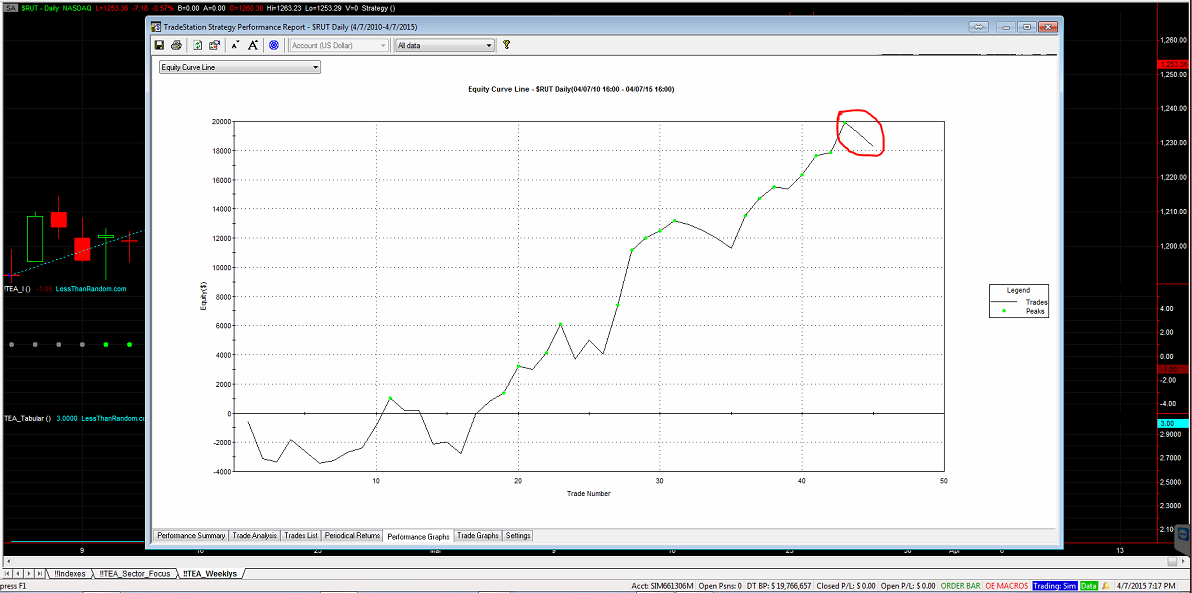This screenshot has height=593, width=1192.
Task: Switch to the Settings tab
Action: pyautogui.click(x=518, y=535)
